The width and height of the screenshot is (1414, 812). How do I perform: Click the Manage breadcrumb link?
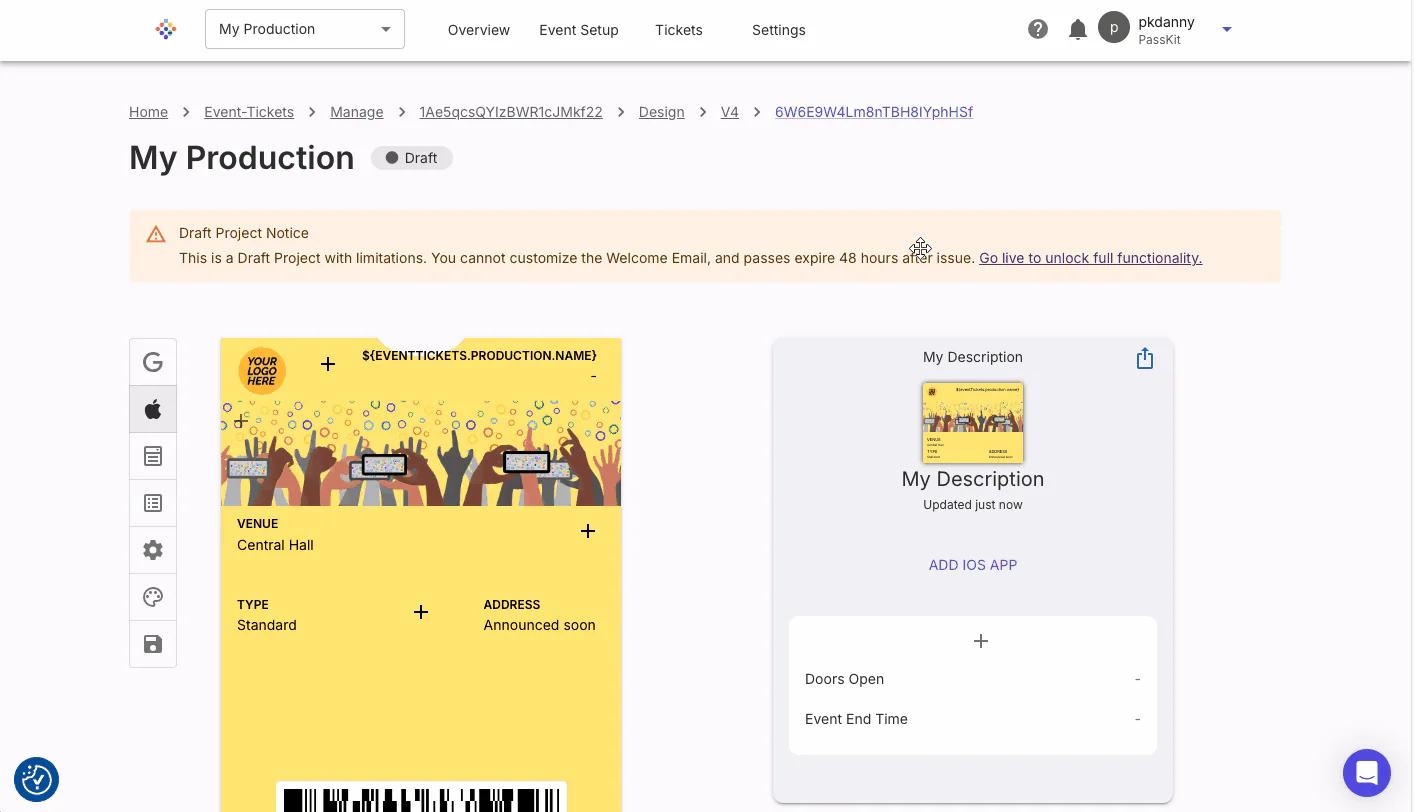pyautogui.click(x=357, y=112)
